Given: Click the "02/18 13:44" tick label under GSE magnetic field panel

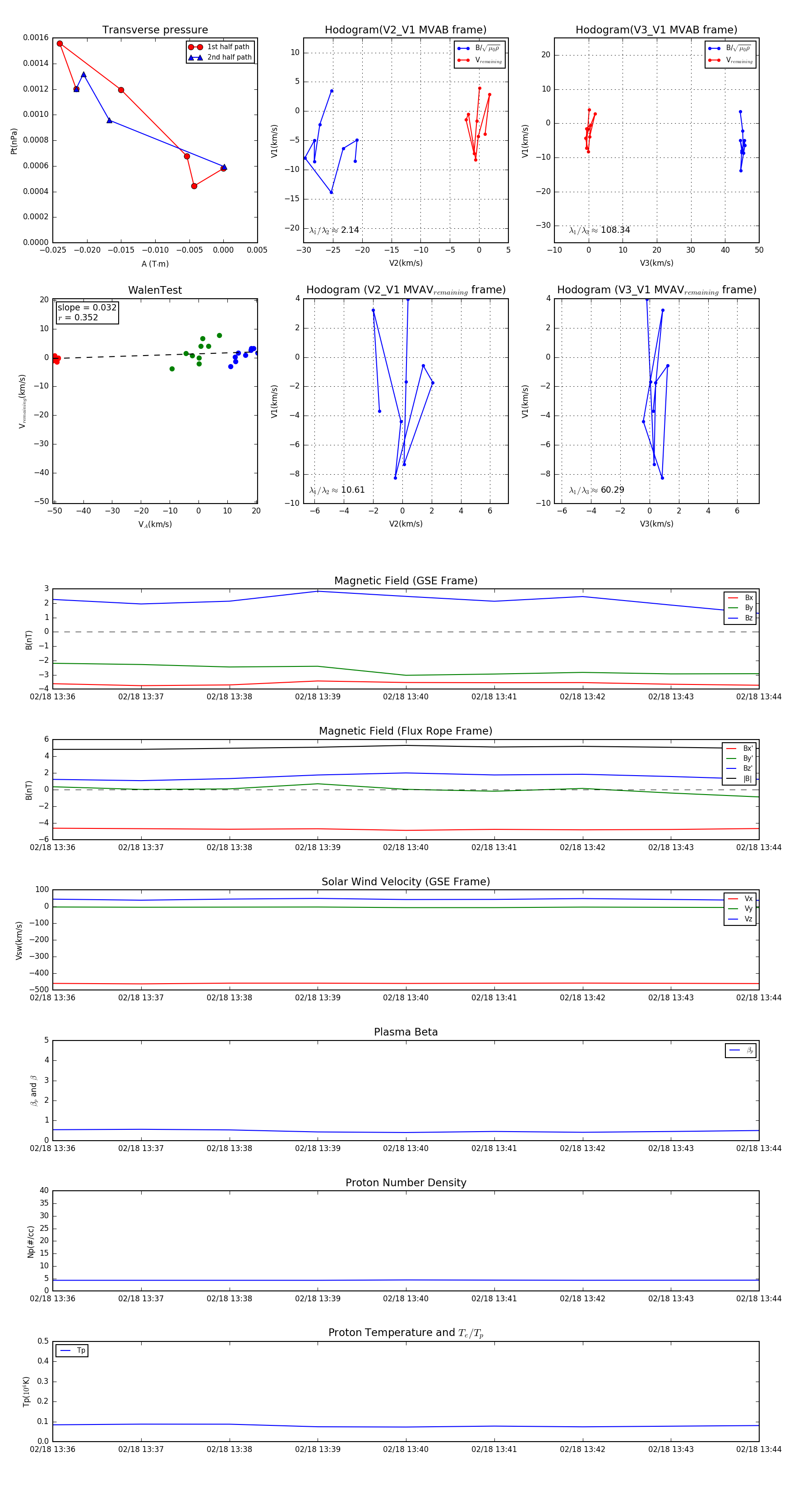Looking at the screenshot, I should point(759,697).
